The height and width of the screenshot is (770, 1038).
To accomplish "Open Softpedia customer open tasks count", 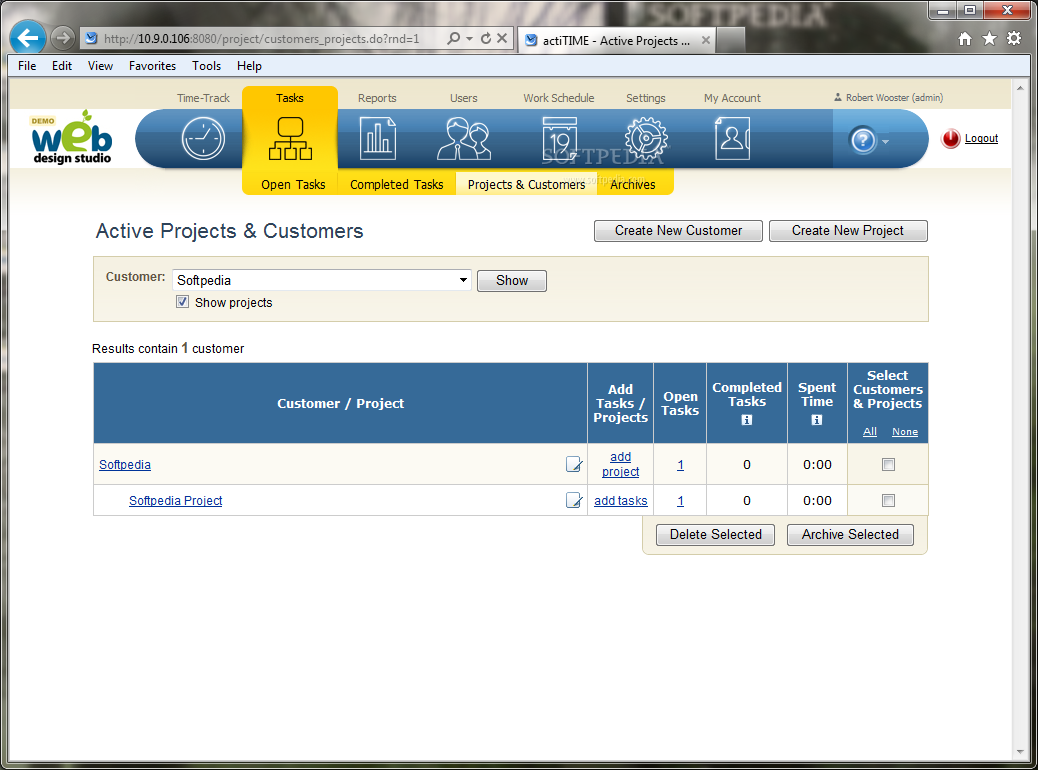I will tap(681, 465).
